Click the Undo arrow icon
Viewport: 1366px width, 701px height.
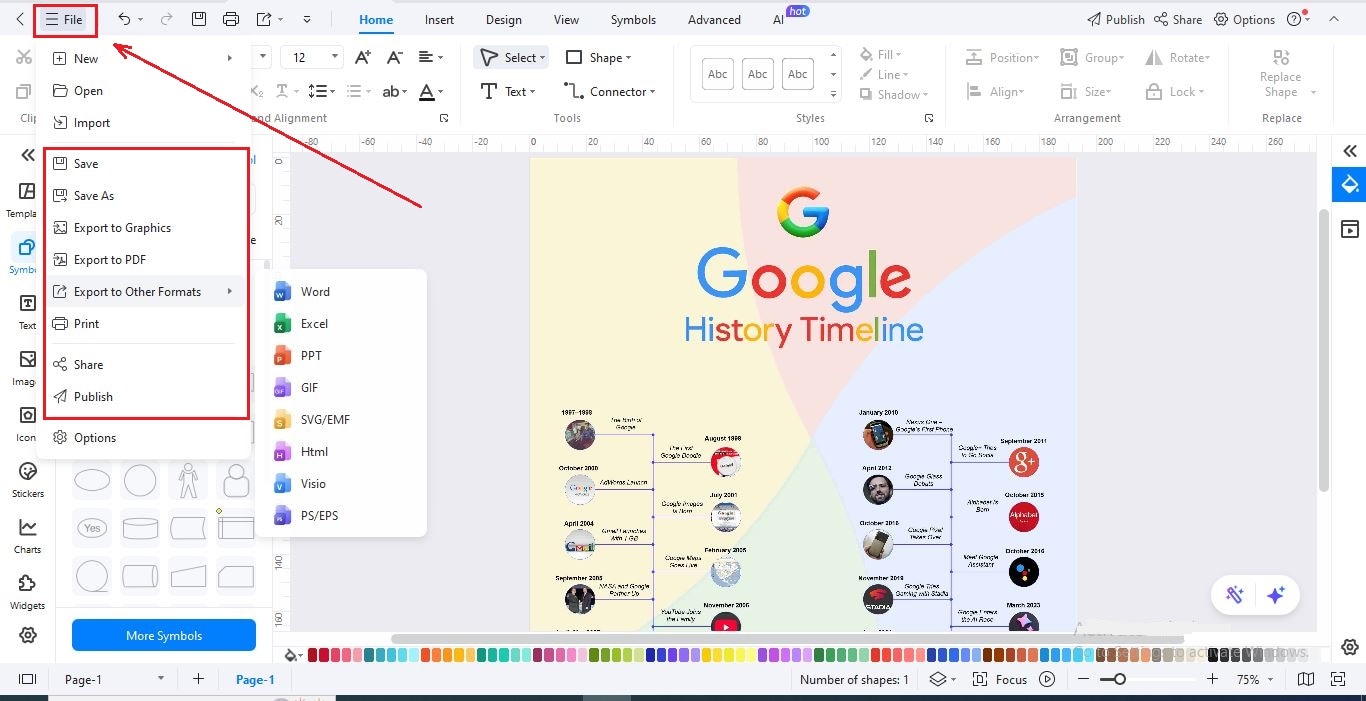pos(124,19)
